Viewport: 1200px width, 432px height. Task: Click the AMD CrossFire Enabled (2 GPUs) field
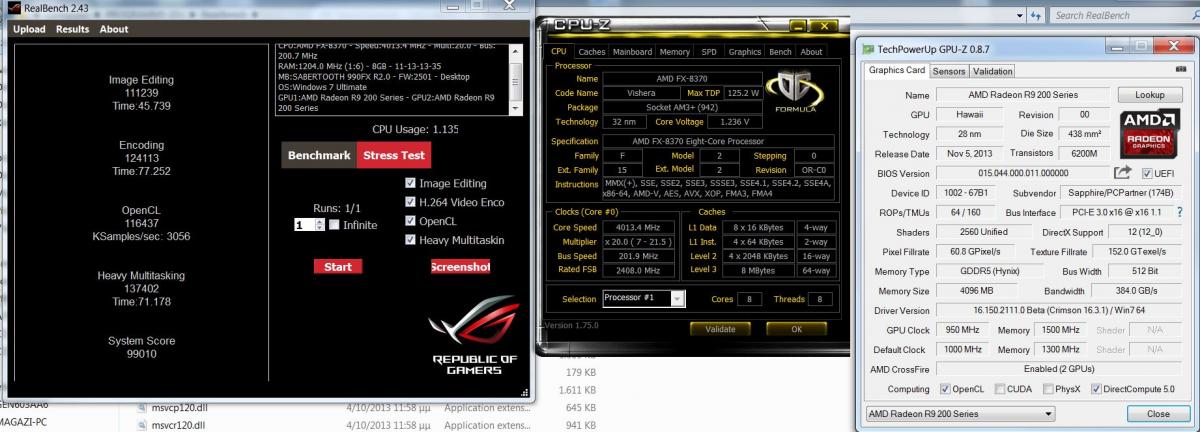1057,369
